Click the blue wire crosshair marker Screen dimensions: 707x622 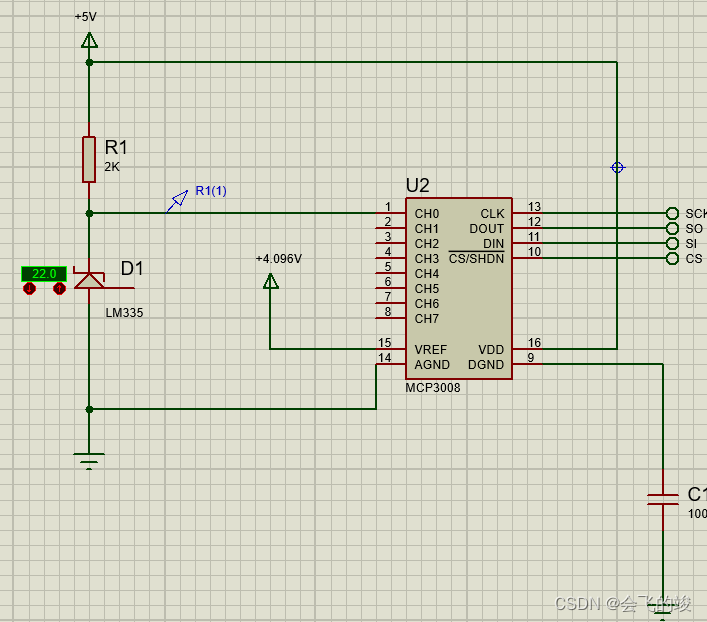tap(617, 168)
